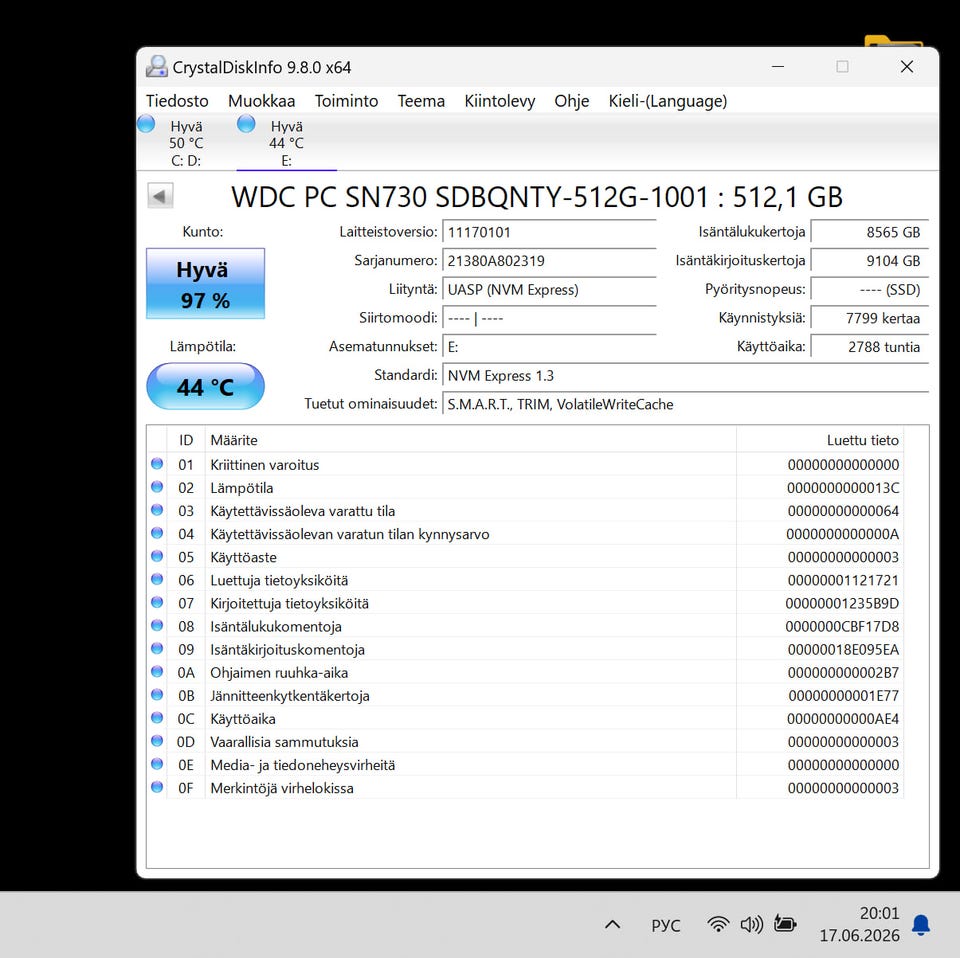The height and width of the screenshot is (958, 960).
Task: Select the 02 Lämpötila attribute row
Action: (x=526, y=488)
